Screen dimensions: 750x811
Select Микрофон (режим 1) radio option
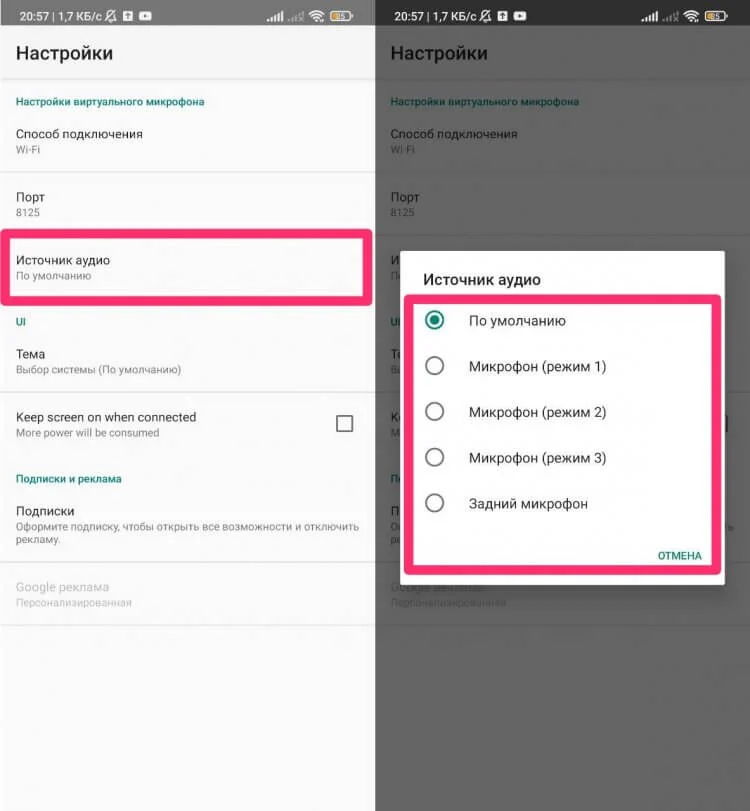(563, 366)
